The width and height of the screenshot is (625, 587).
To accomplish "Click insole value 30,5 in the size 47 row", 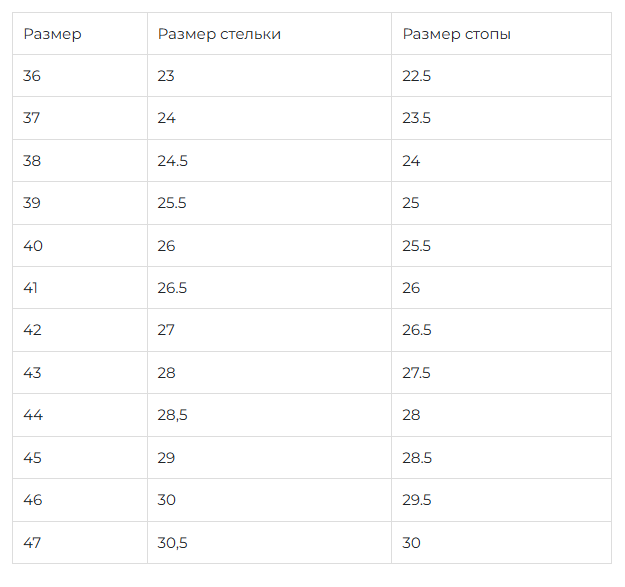I will (x=173, y=543).
